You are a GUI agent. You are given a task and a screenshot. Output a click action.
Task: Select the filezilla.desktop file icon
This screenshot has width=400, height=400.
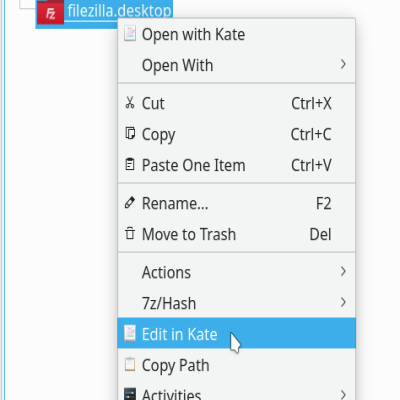[x=50, y=12]
